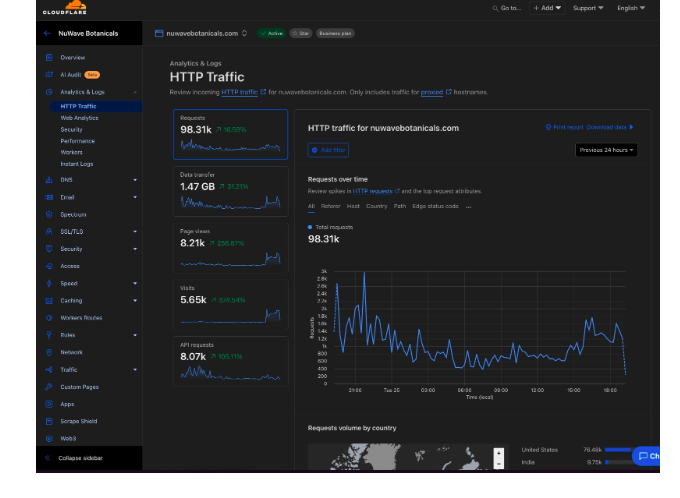Click the Print report link
680x498 pixels.
[x=564, y=127]
